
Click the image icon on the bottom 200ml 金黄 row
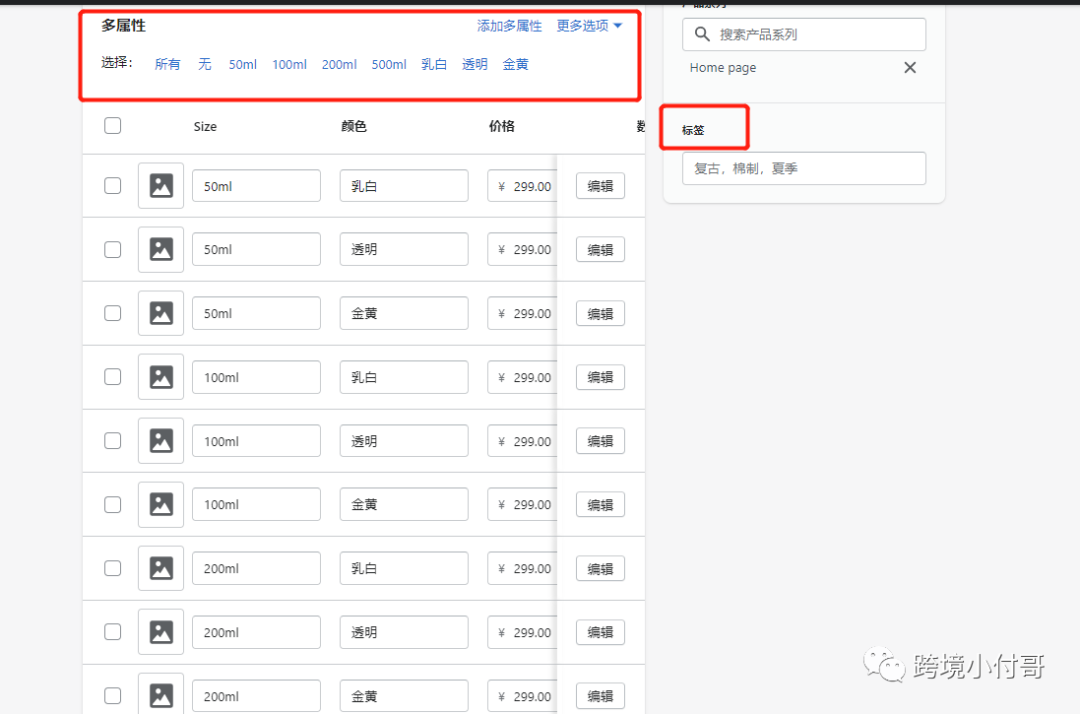[x=160, y=694]
